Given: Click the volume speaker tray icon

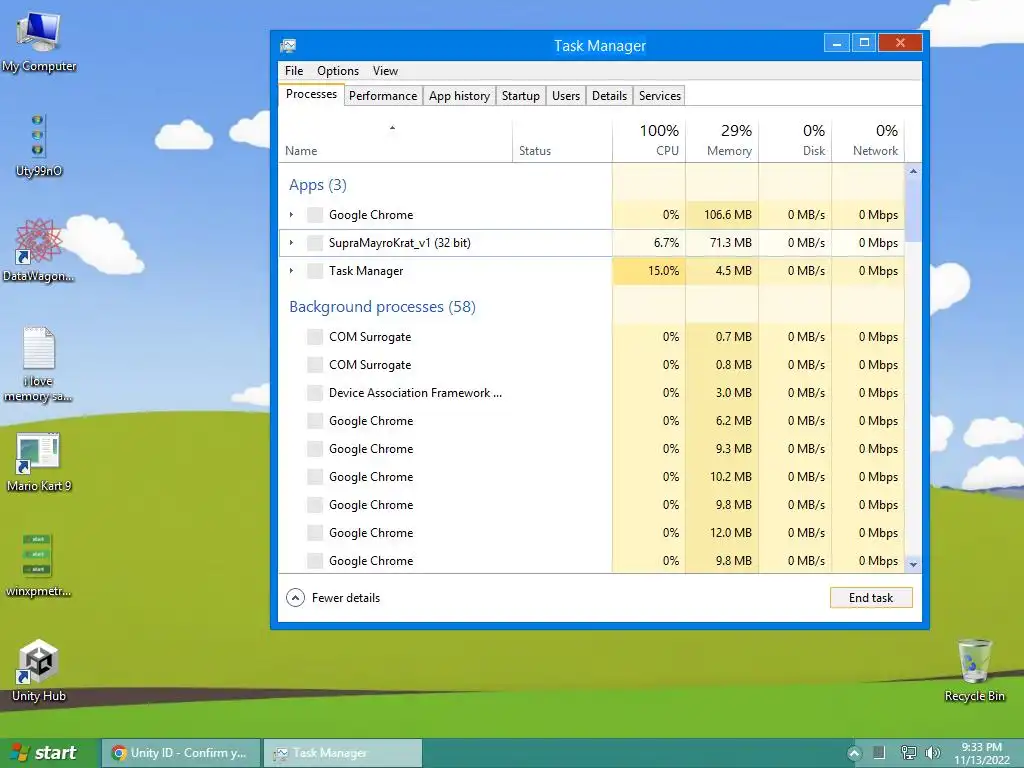Looking at the screenshot, I should pos(933,753).
